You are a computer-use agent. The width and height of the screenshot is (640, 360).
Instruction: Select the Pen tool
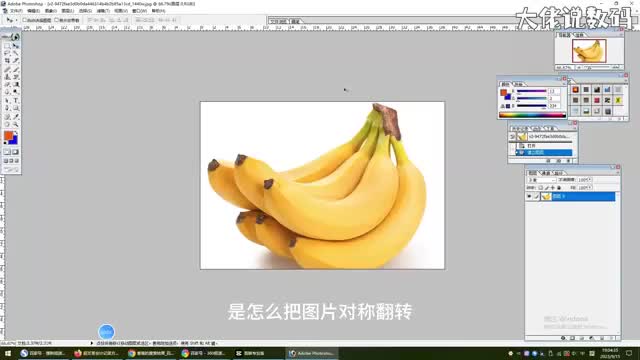click(7, 108)
